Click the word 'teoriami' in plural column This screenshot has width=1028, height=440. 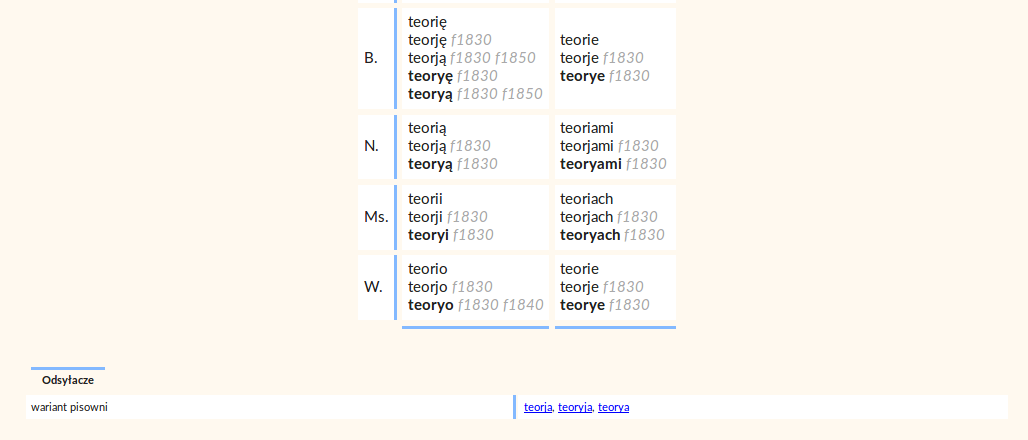pyautogui.click(x=587, y=128)
